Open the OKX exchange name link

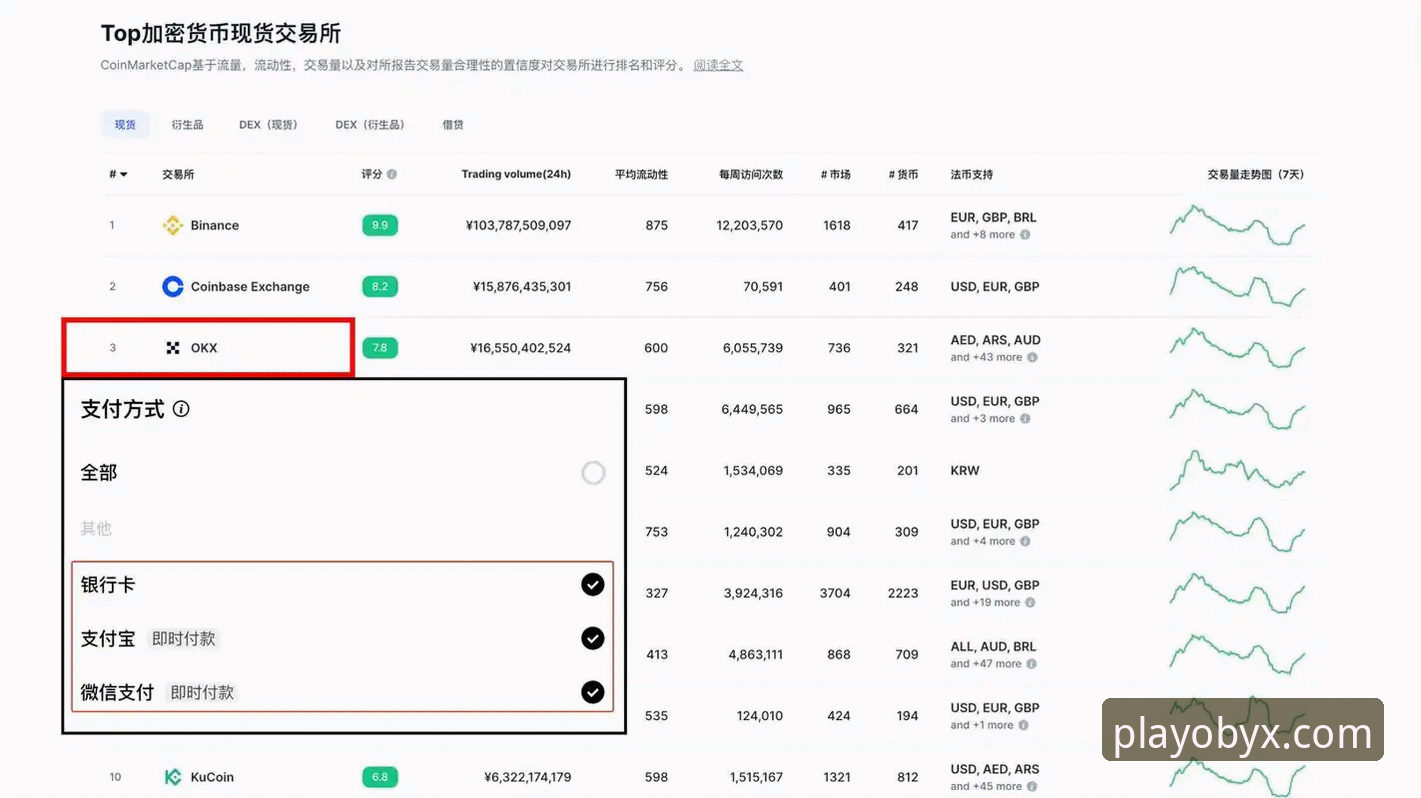(204, 348)
